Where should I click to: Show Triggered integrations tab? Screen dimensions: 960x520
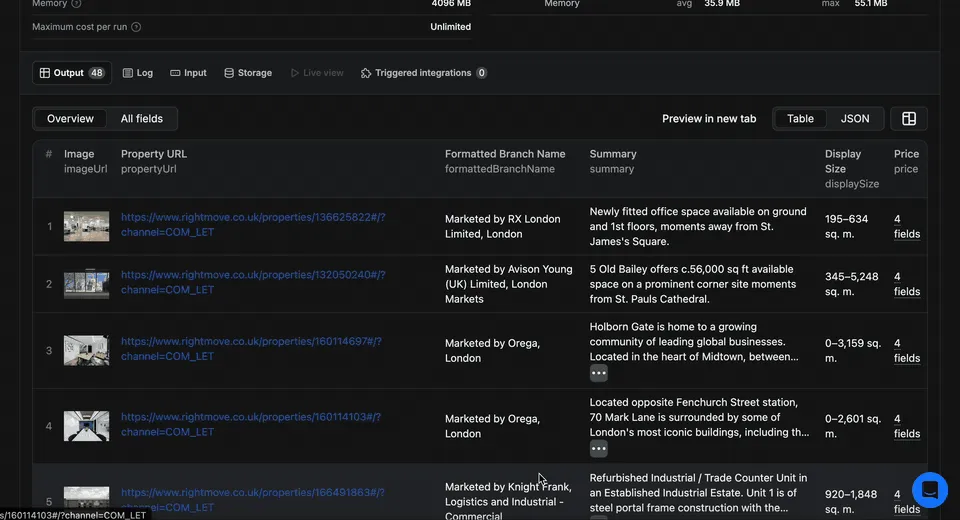(423, 73)
